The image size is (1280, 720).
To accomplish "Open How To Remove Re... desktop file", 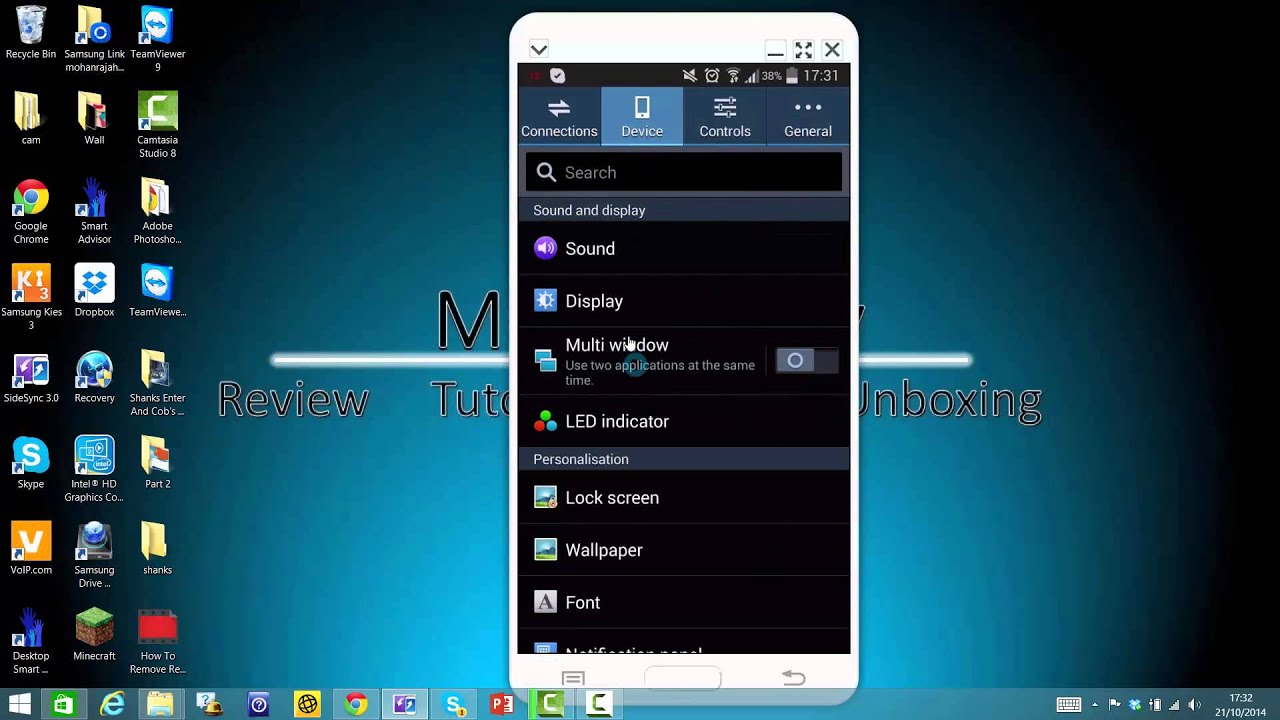I will coord(157,641).
